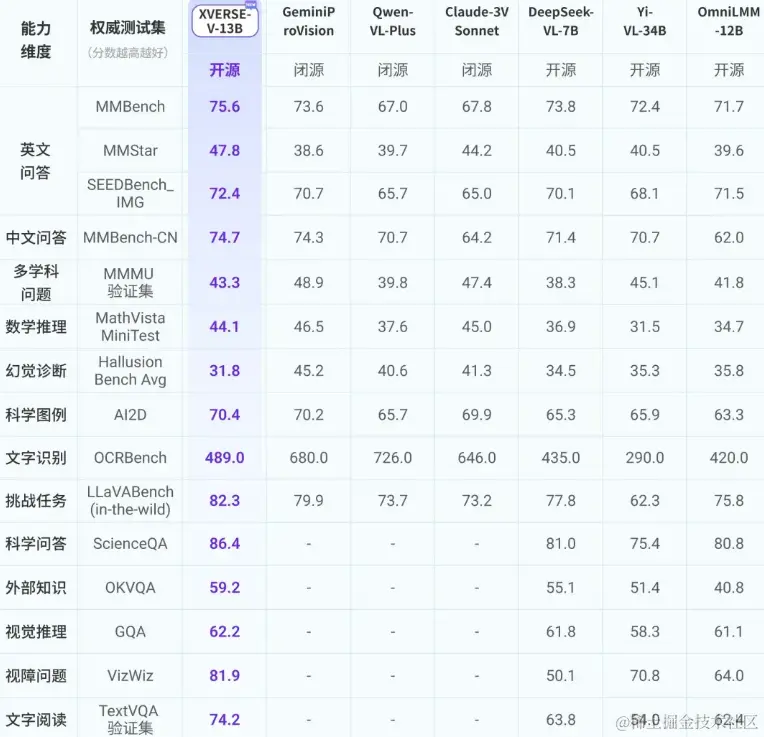Image resolution: width=764 pixels, height=737 pixels.
Task: Click the 外部知识 category cell
Action: [x=36, y=588]
